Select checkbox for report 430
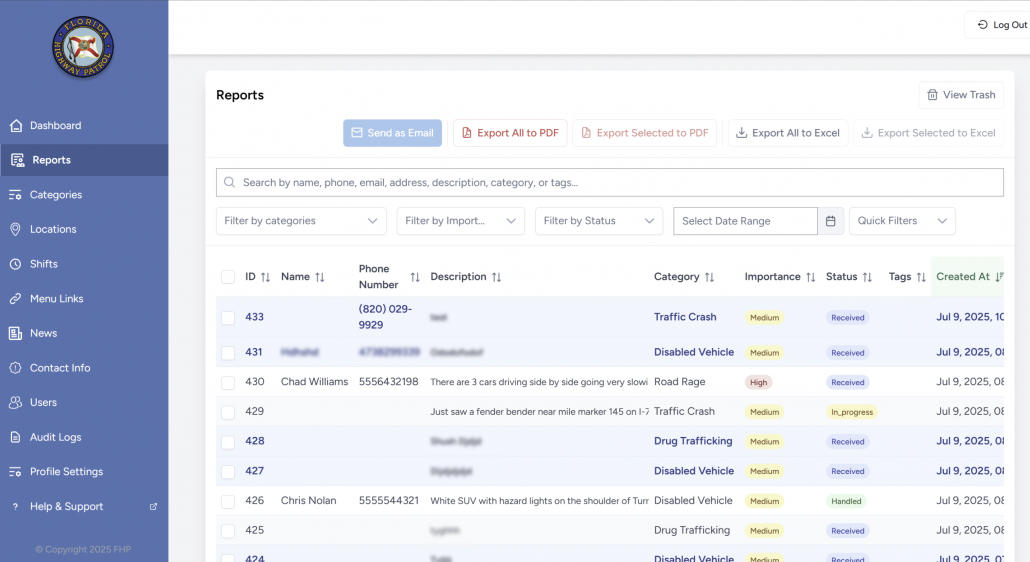The width and height of the screenshot is (1030, 562). coord(228,382)
